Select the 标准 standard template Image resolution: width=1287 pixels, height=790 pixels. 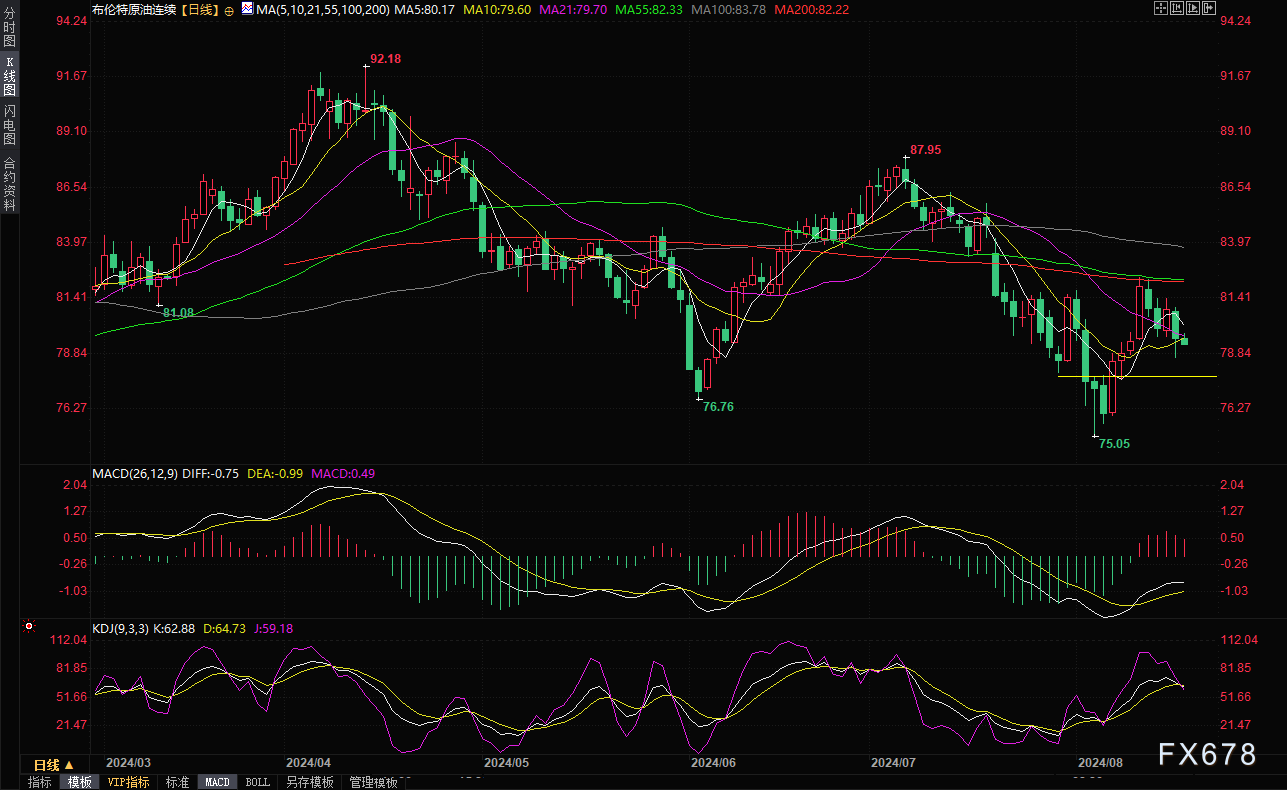point(177,782)
